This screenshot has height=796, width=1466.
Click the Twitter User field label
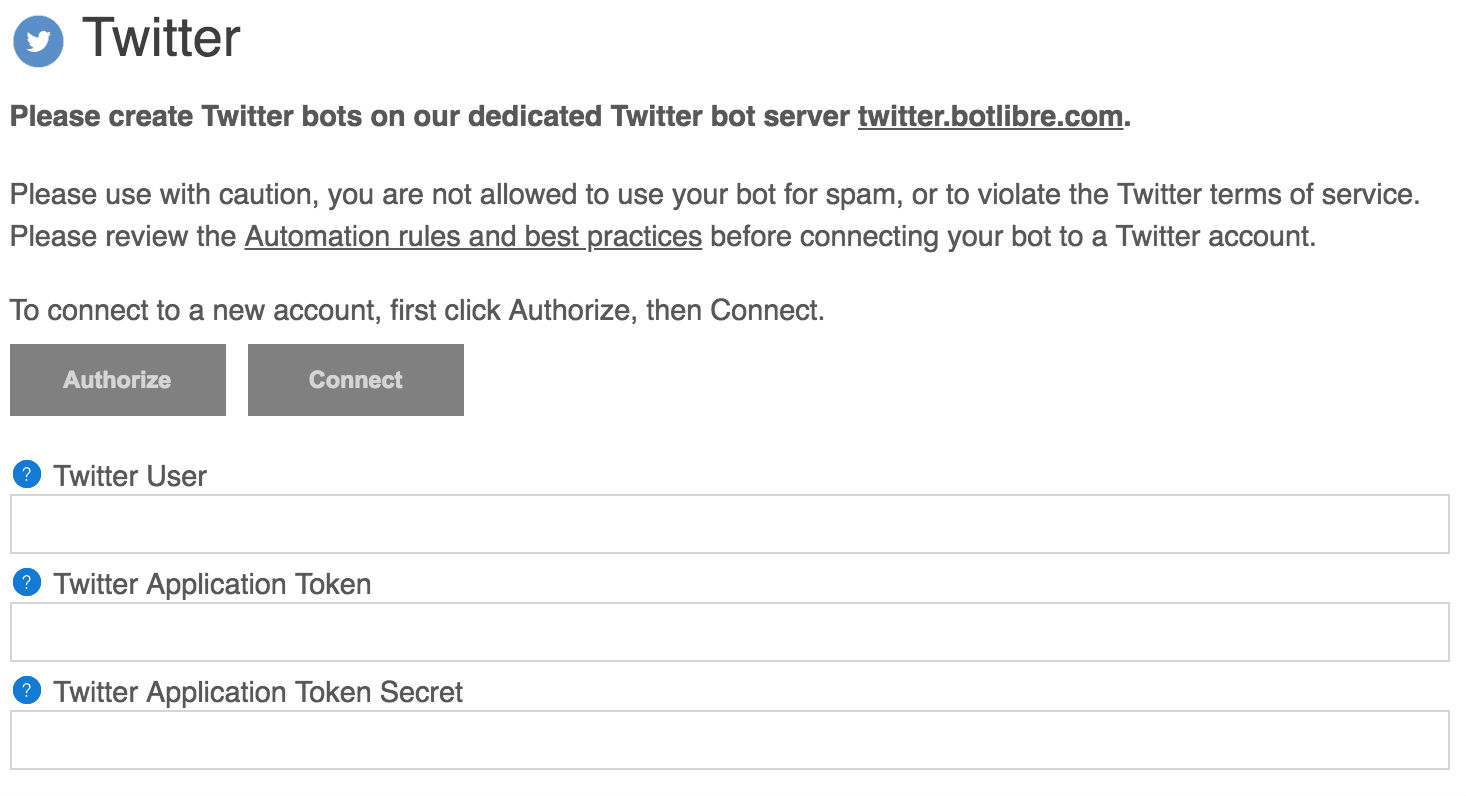pyautogui.click(x=130, y=476)
